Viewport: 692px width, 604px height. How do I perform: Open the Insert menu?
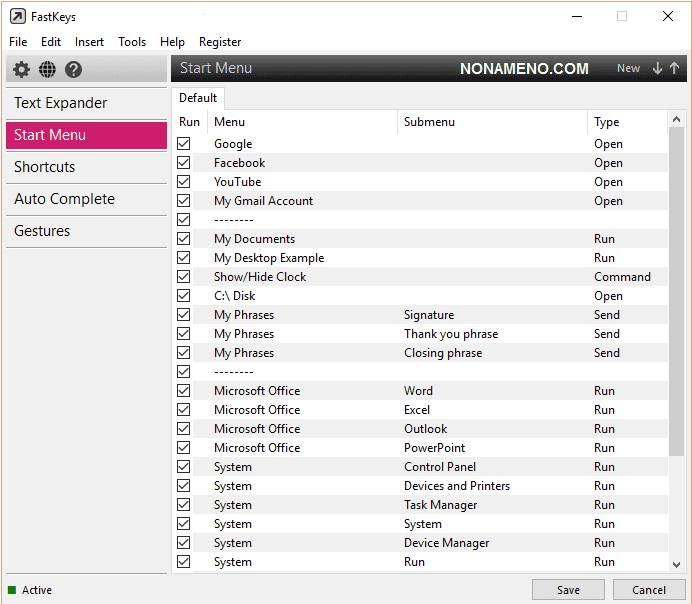(x=89, y=42)
